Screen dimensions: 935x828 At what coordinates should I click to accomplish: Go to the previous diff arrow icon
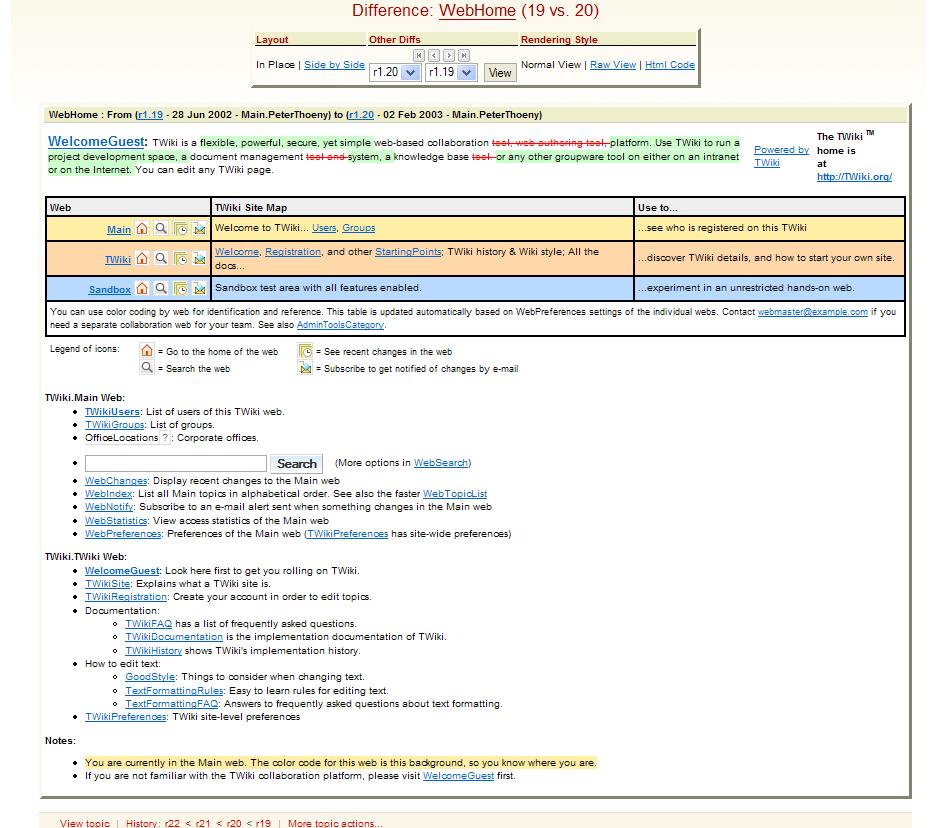tap(434, 55)
